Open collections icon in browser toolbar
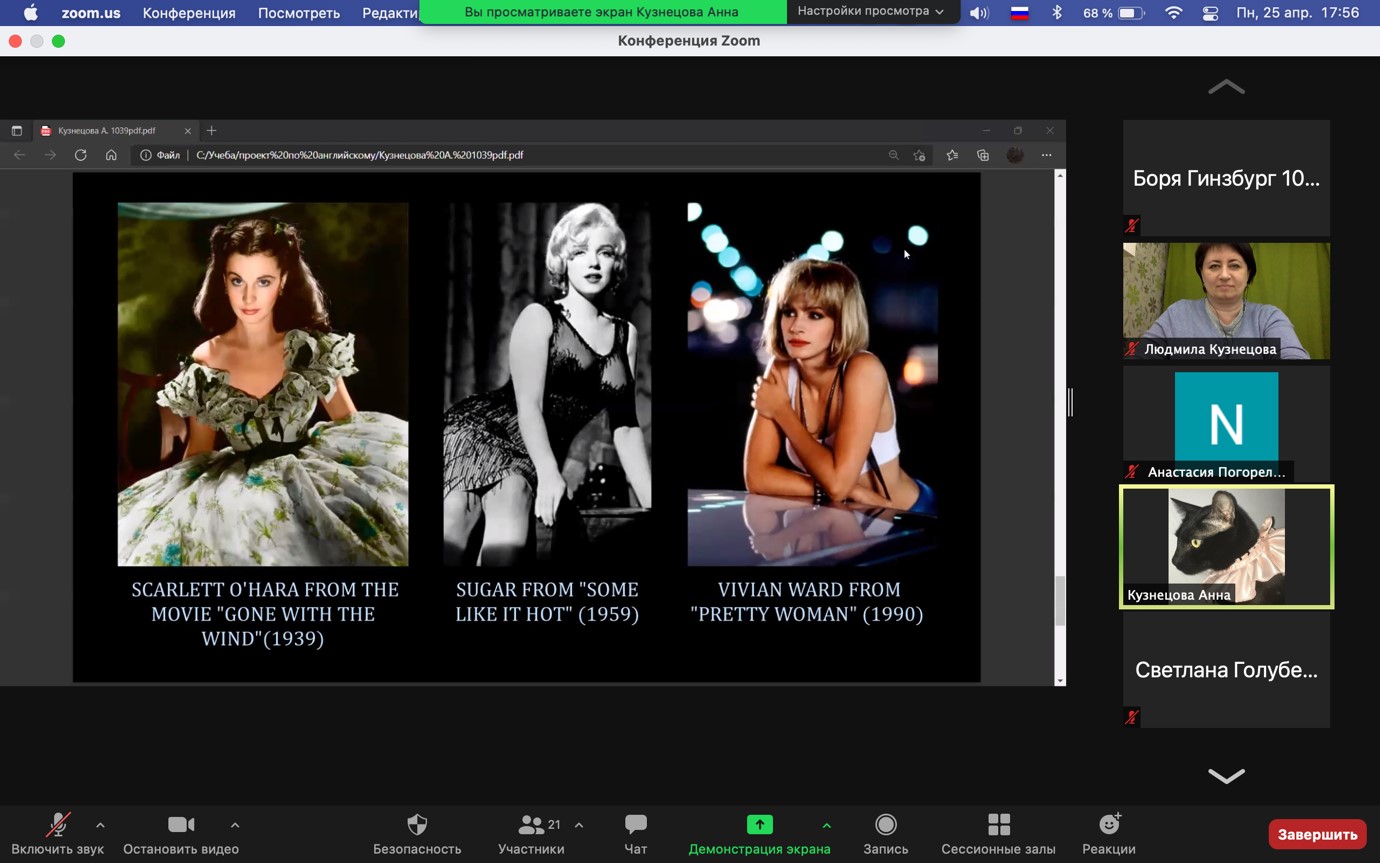Screen dimensions: 1380x863 [983, 155]
